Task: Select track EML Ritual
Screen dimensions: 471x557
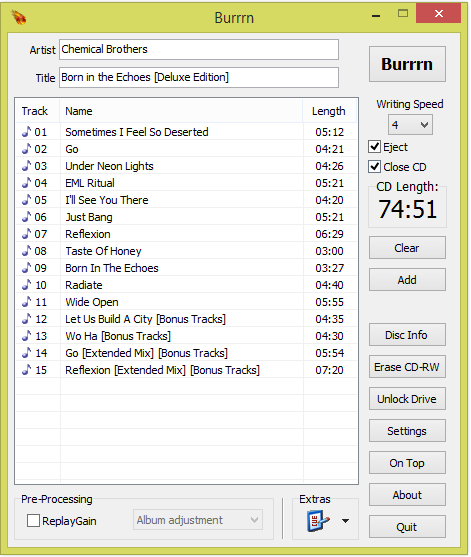Action: pos(186,183)
